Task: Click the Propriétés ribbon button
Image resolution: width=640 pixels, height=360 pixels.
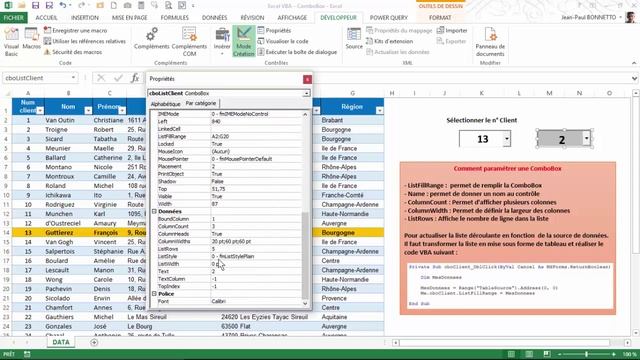Action: point(274,31)
